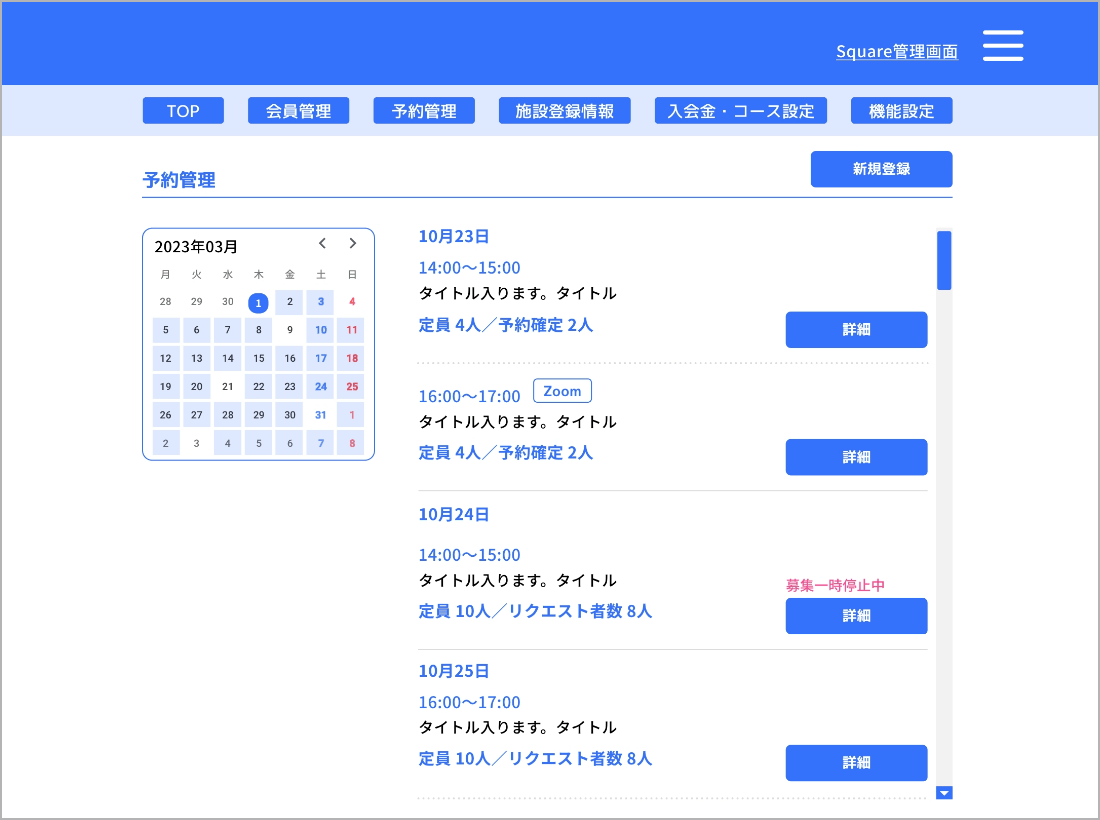Select the 予約管理 navigation tab
Screen dimensions: 1100x820
click(424, 111)
